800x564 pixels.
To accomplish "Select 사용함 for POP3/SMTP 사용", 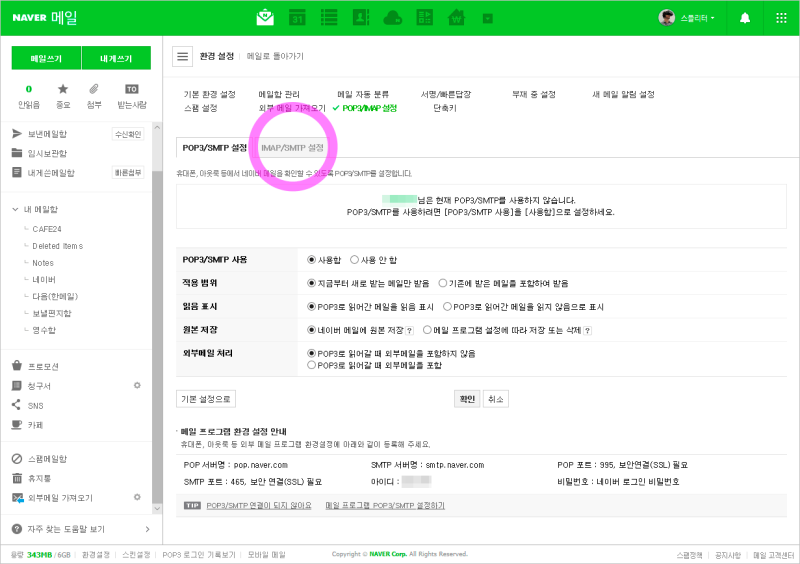I will pyautogui.click(x=311, y=260).
